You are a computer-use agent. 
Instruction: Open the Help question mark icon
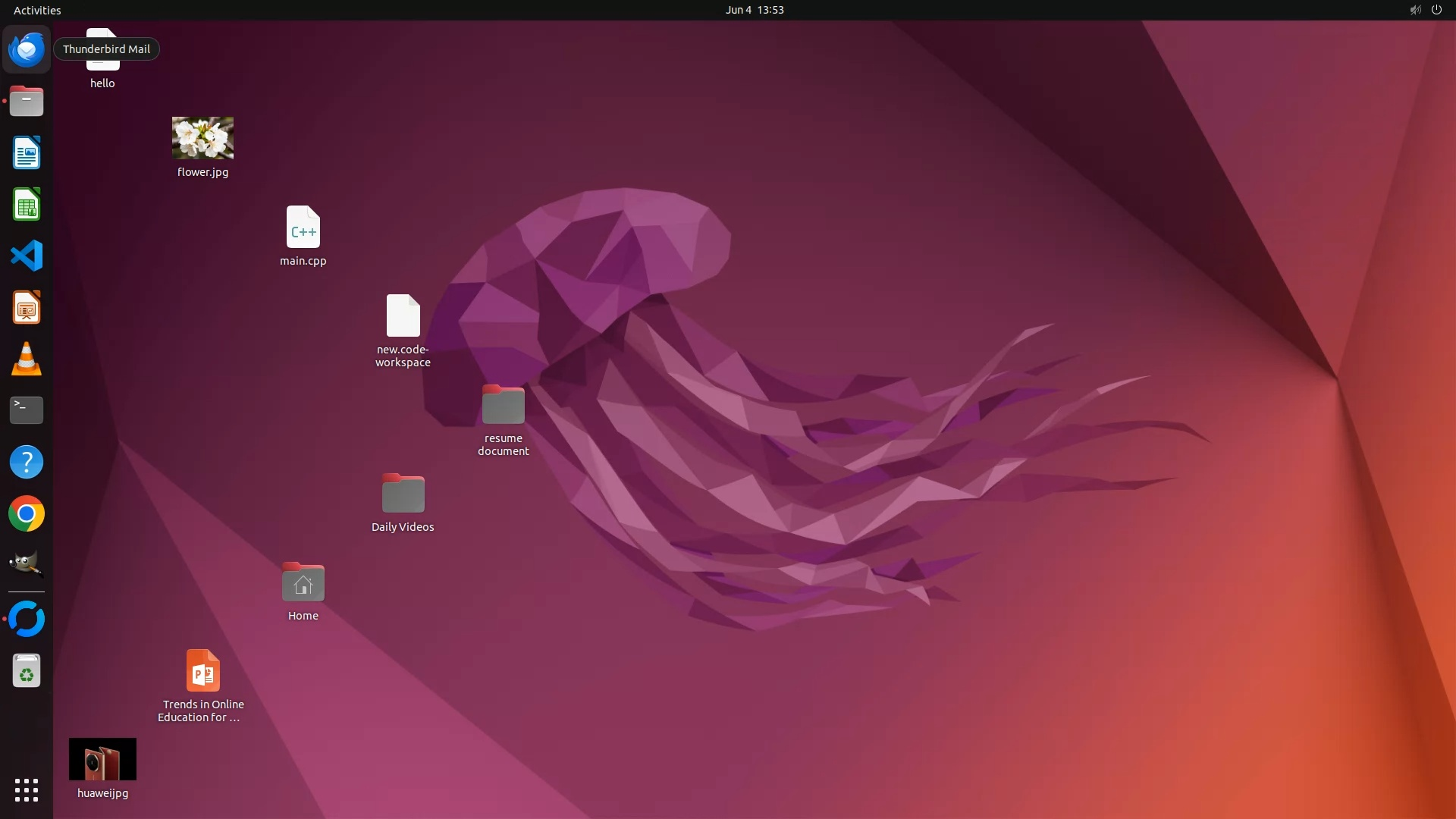(x=27, y=462)
